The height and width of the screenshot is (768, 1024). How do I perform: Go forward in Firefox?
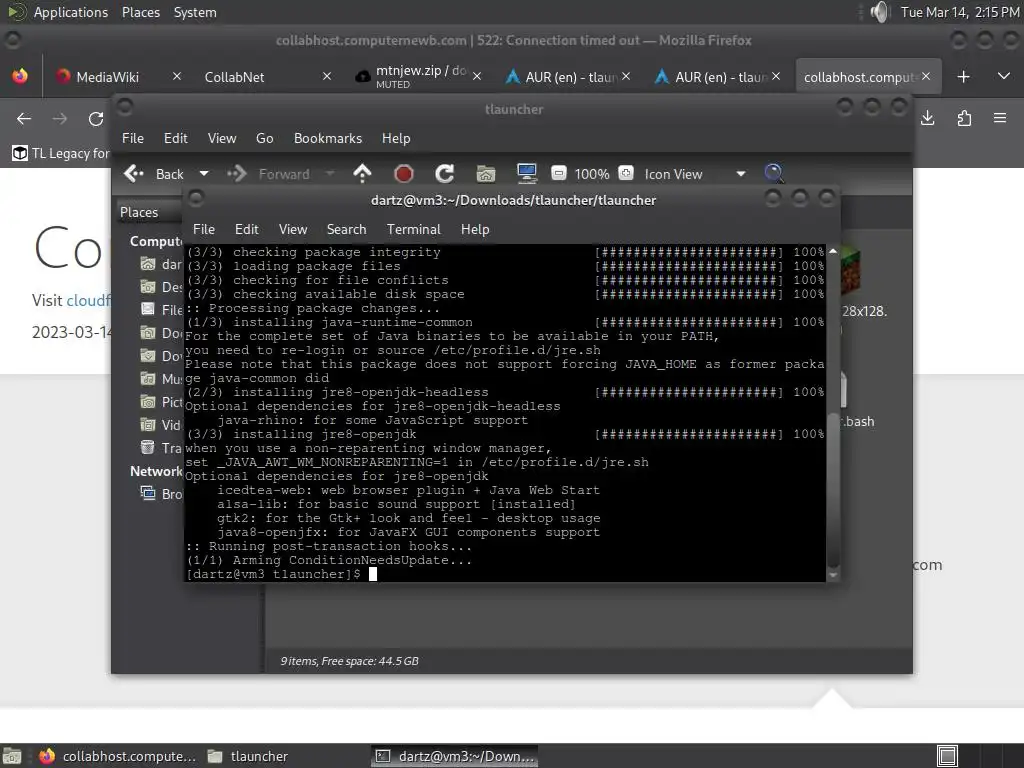(x=59, y=118)
